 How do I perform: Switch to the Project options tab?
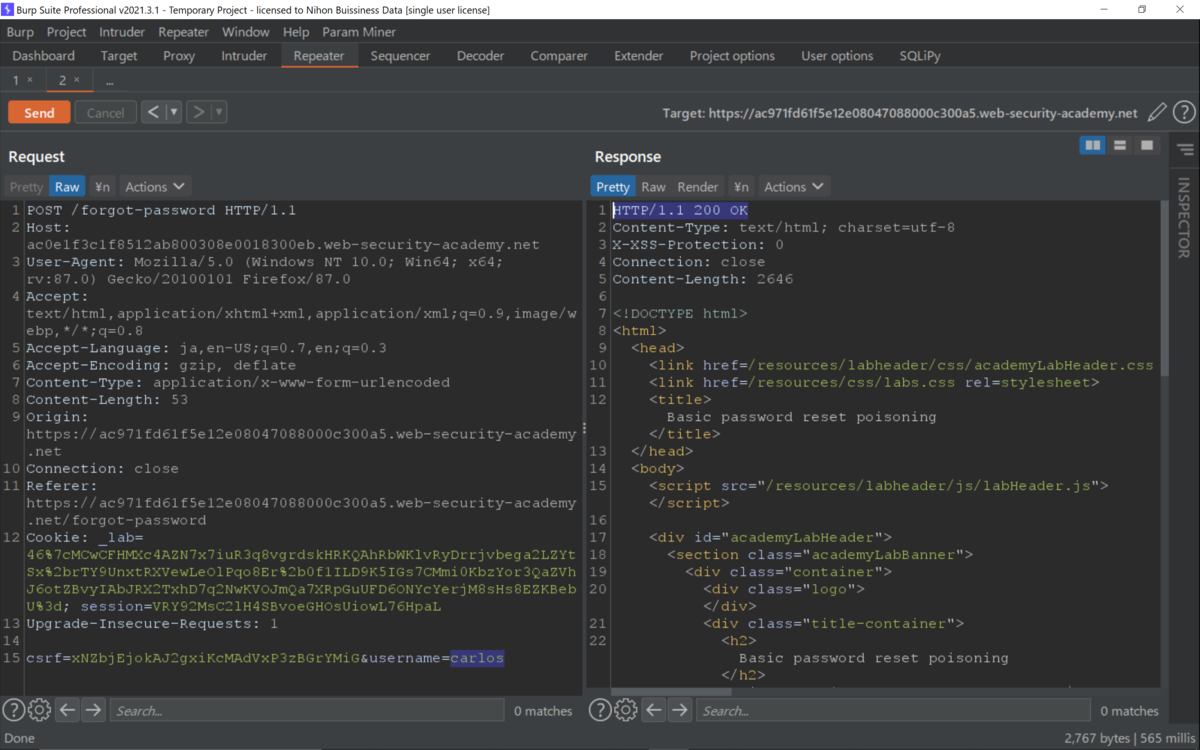(732, 56)
